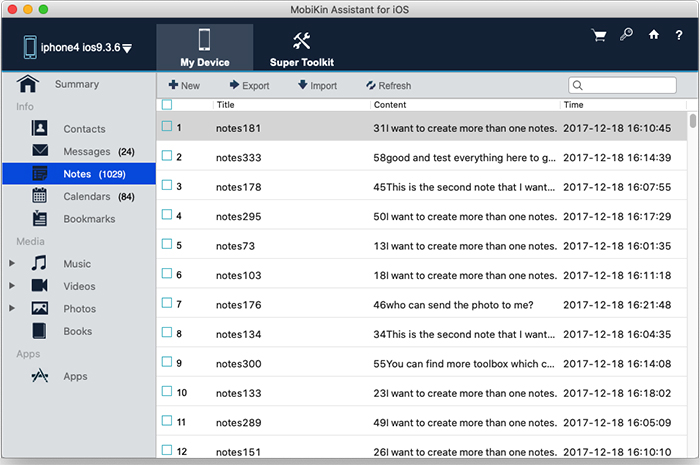Open Books label in sidebar
Screen dimensions: 700x465
[x=78, y=331]
